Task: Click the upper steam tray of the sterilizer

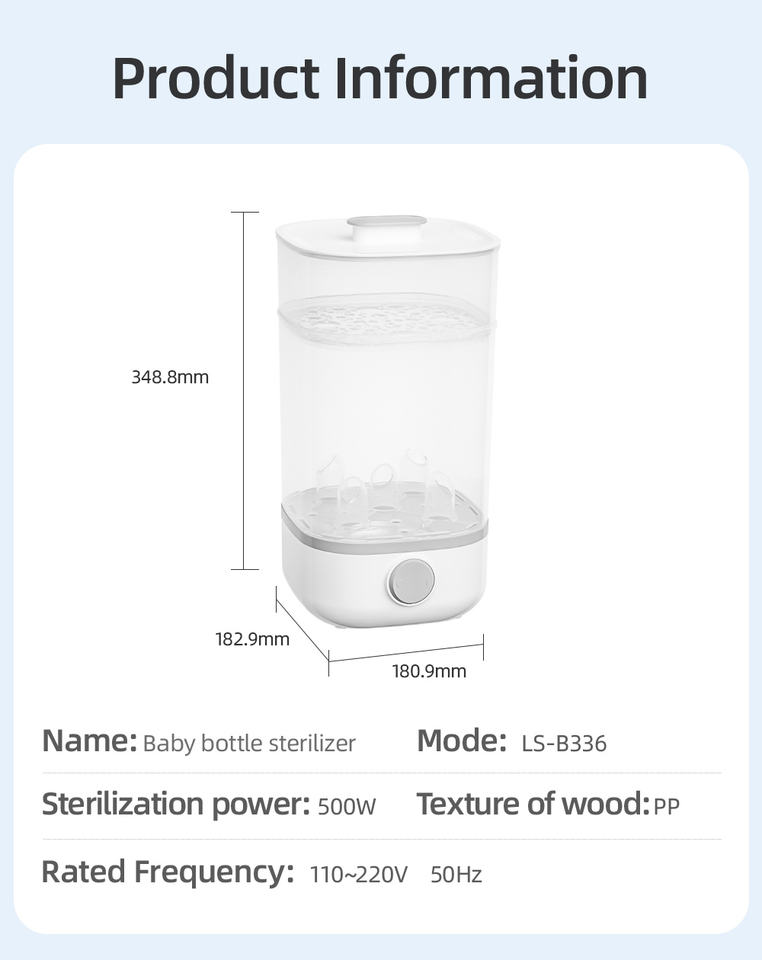Action: (x=385, y=319)
